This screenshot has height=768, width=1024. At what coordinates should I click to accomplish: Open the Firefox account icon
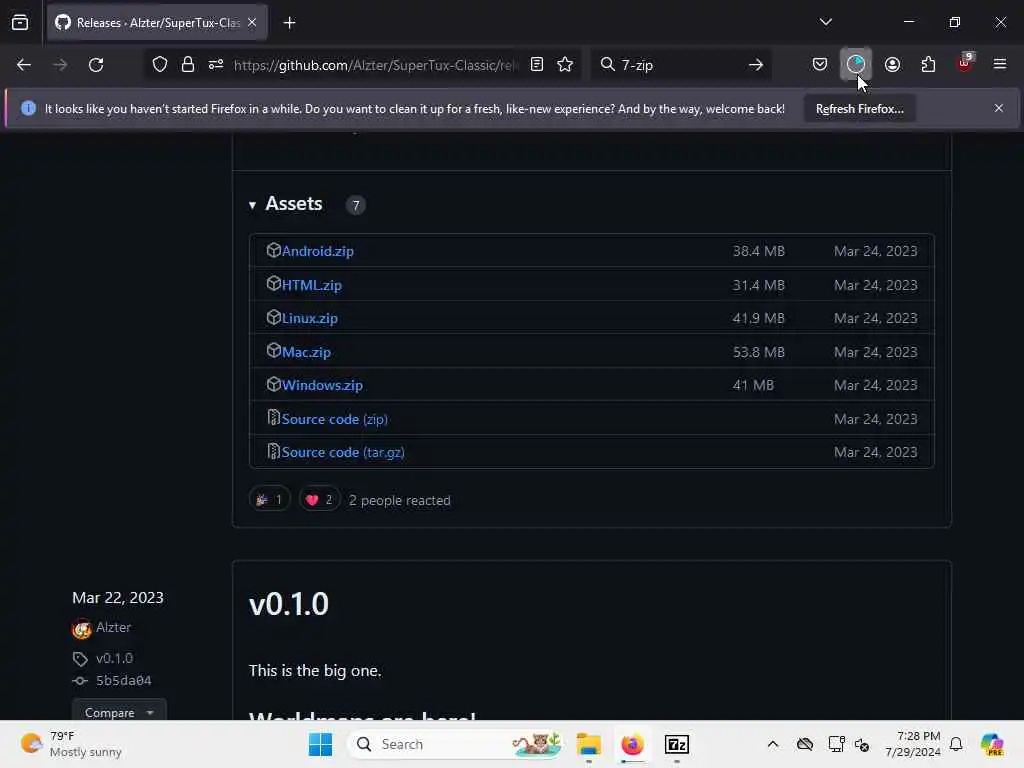pyautogui.click(x=892, y=64)
